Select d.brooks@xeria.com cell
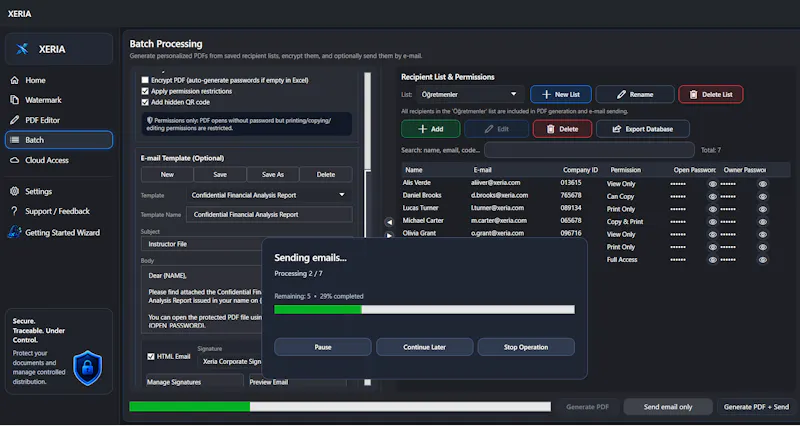 pyautogui.click(x=499, y=195)
